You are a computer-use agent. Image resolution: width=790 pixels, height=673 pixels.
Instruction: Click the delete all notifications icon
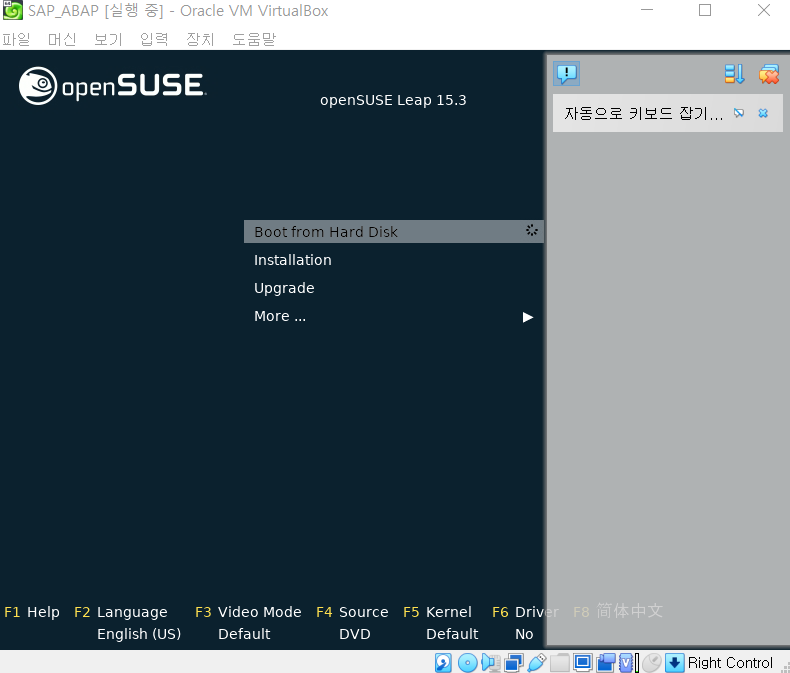coord(769,74)
